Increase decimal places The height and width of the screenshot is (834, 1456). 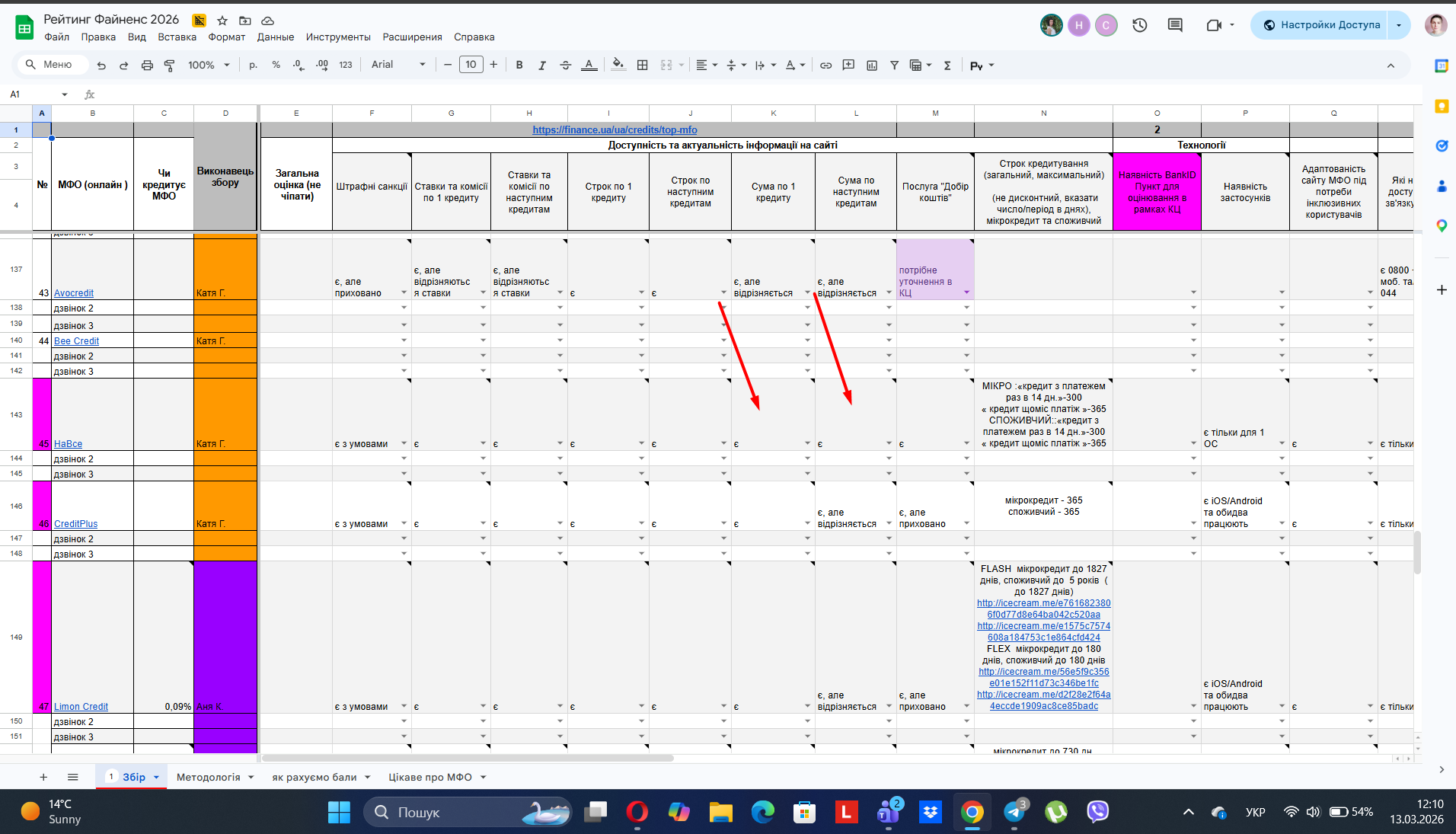[322, 66]
